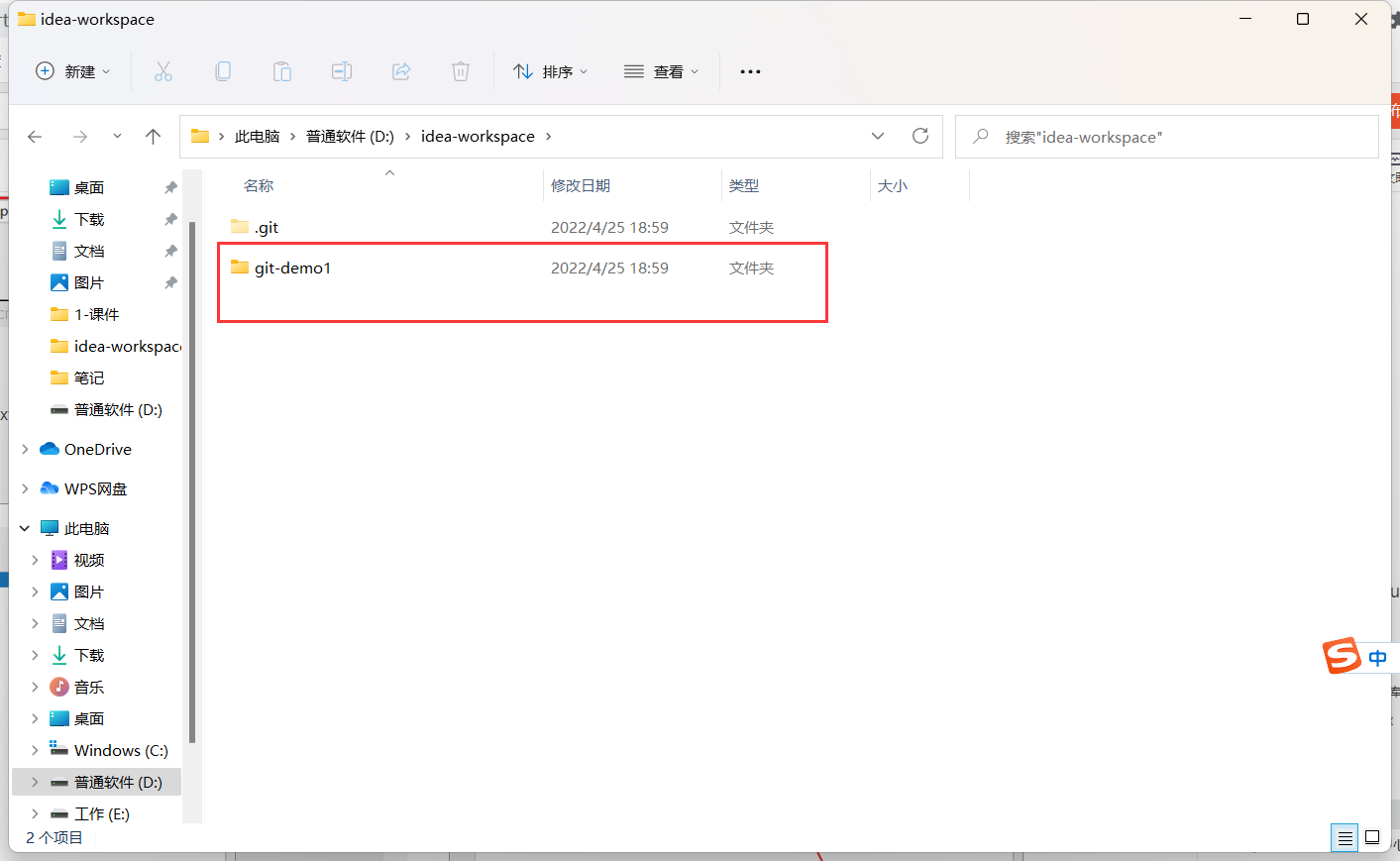Screen dimensions: 1400x861
Task: Click the Copy icon in toolbar
Action: pos(223,71)
